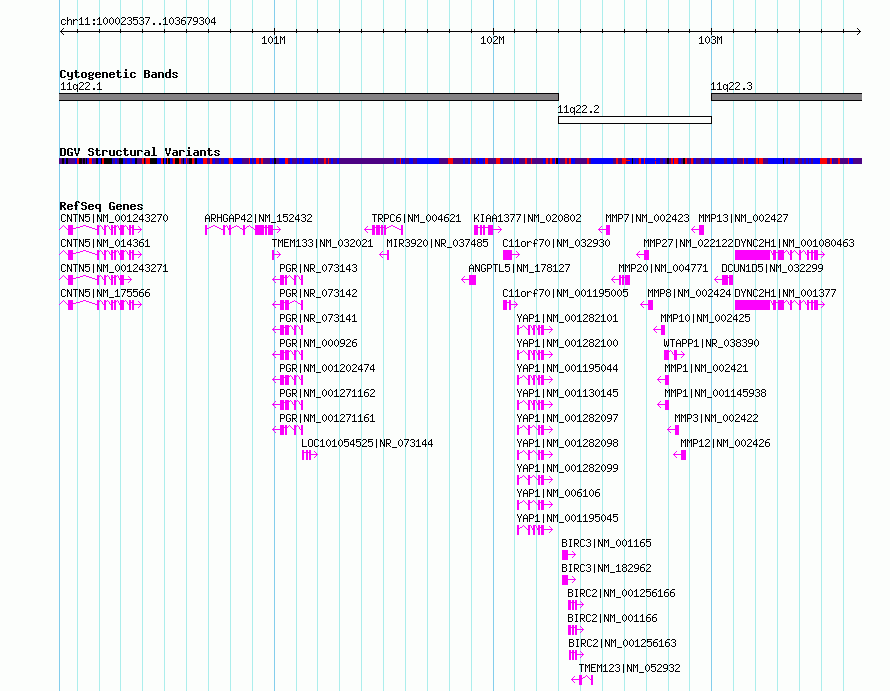Select the TMEM133|NM_032021 gene label
The width and height of the screenshot is (890, 691).
[322, 243]
